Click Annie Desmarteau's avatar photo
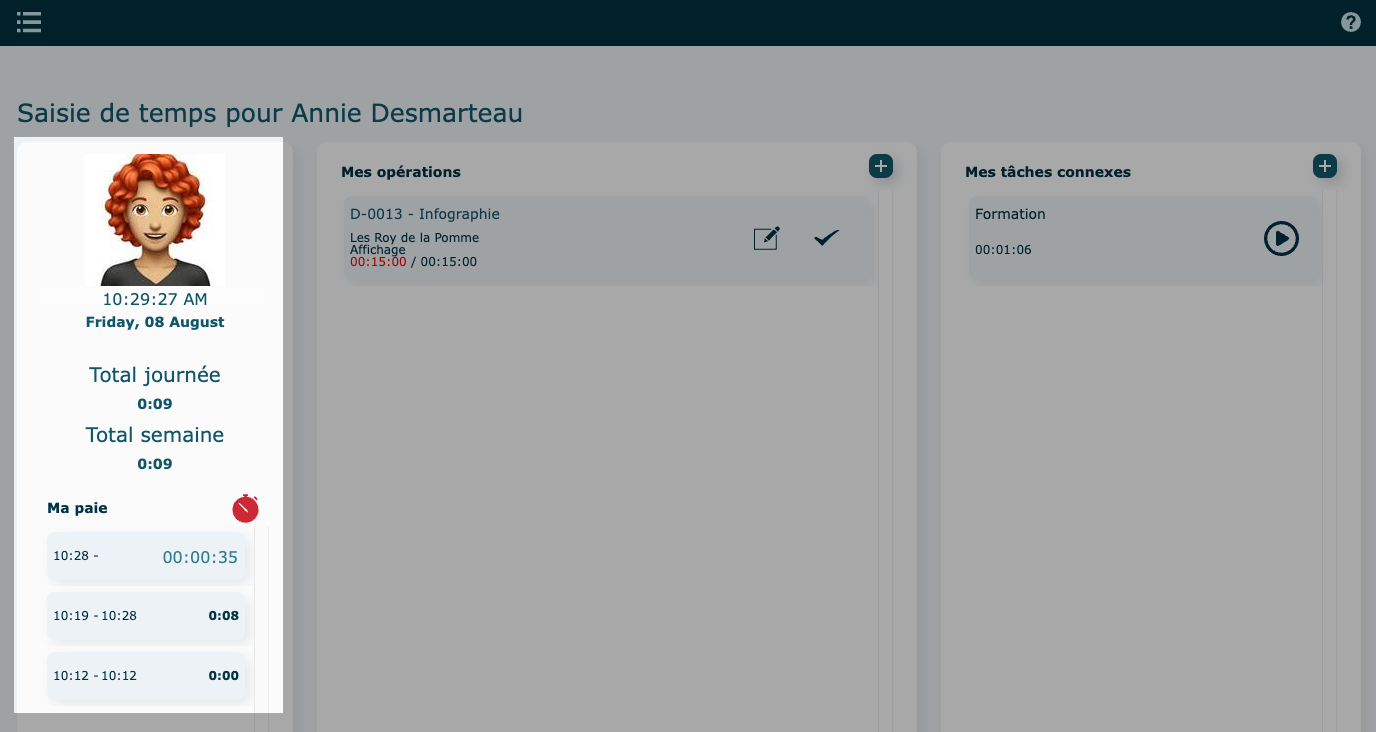The image size is (1376, 732). point(155,220)
